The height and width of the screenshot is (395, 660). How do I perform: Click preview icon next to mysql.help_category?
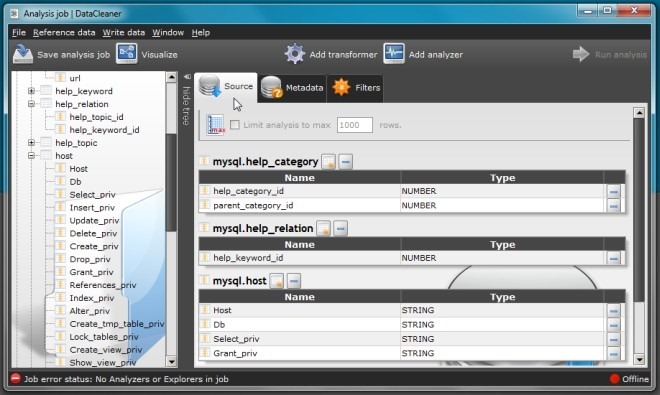(328, 162)
